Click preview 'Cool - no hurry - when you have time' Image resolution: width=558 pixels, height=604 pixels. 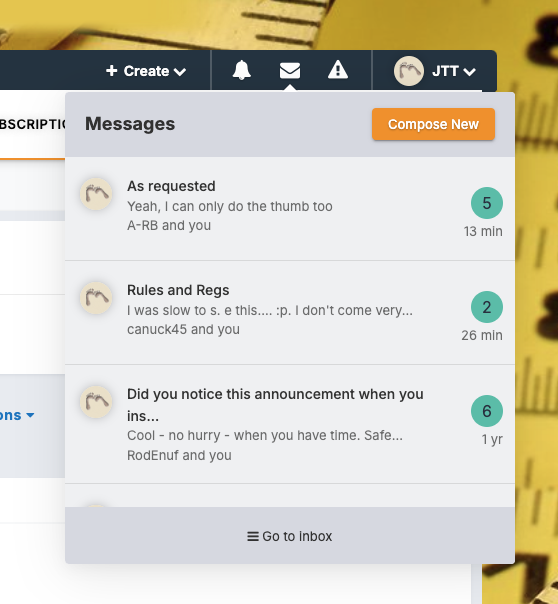pos(265,435)
